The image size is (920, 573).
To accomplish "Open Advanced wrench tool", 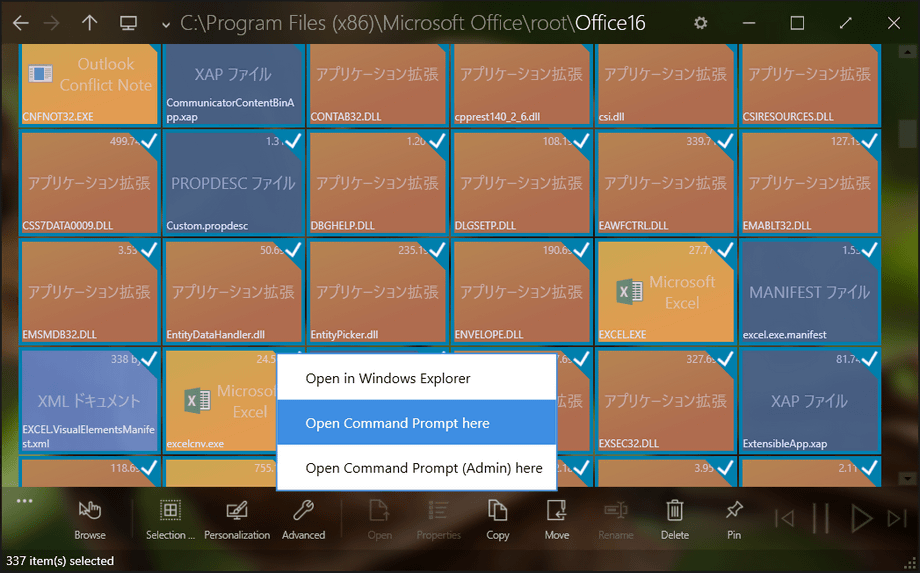I will tap(303, 520).
